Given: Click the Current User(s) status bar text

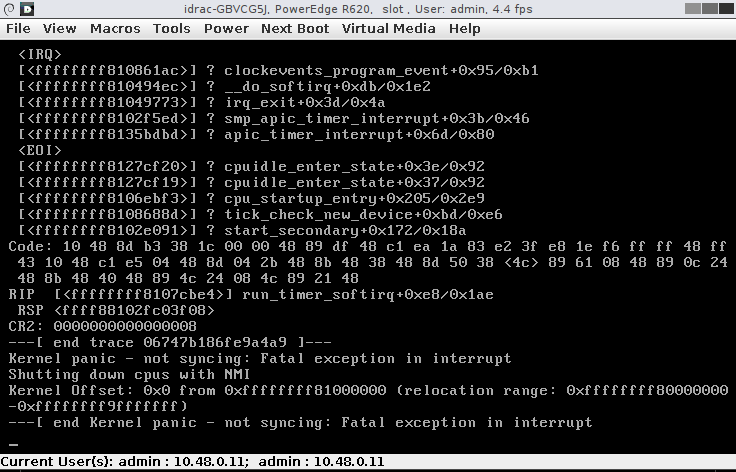Looking at the screenshot, I should click(192, 462).
